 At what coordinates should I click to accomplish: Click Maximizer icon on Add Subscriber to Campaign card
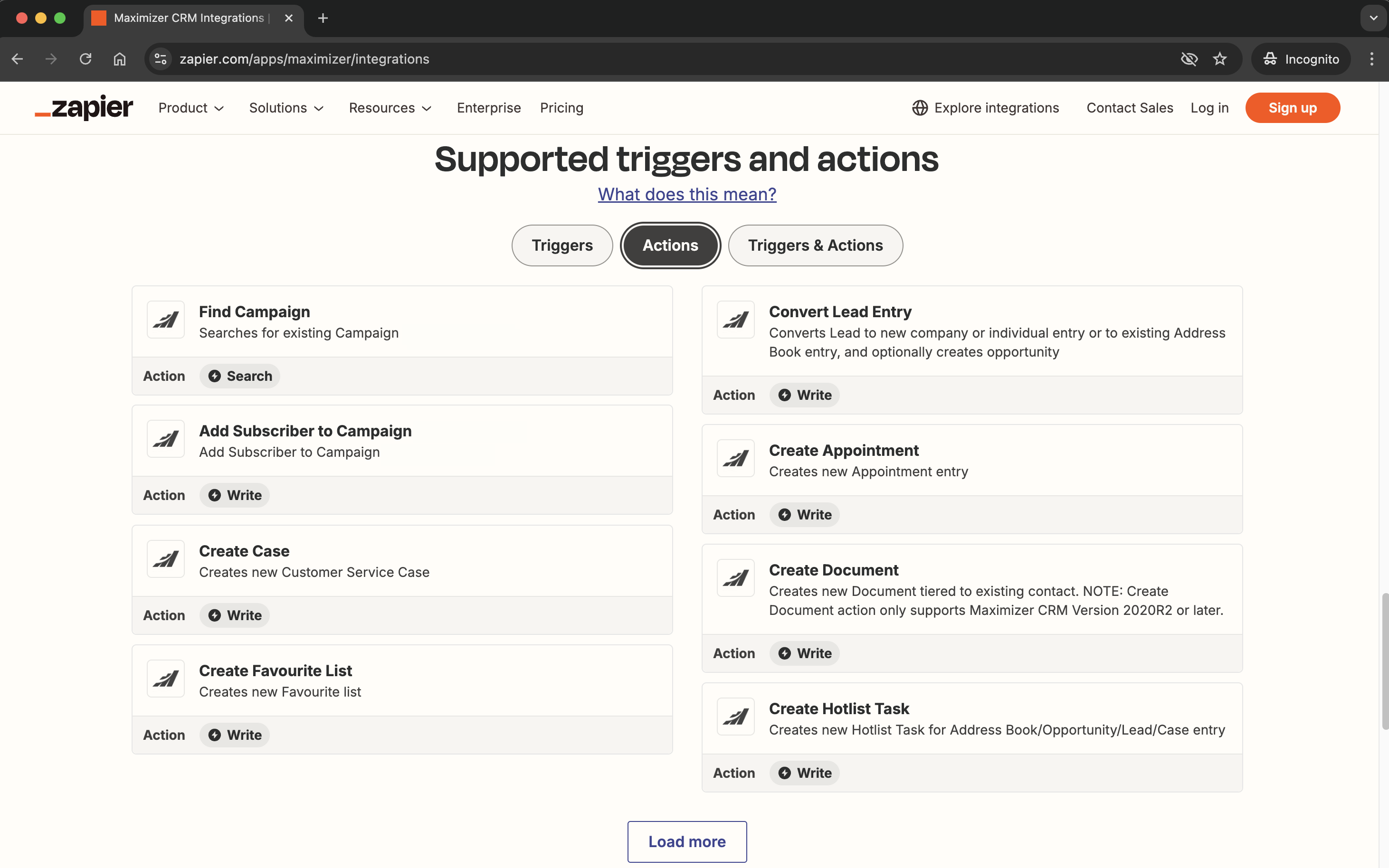165,439
